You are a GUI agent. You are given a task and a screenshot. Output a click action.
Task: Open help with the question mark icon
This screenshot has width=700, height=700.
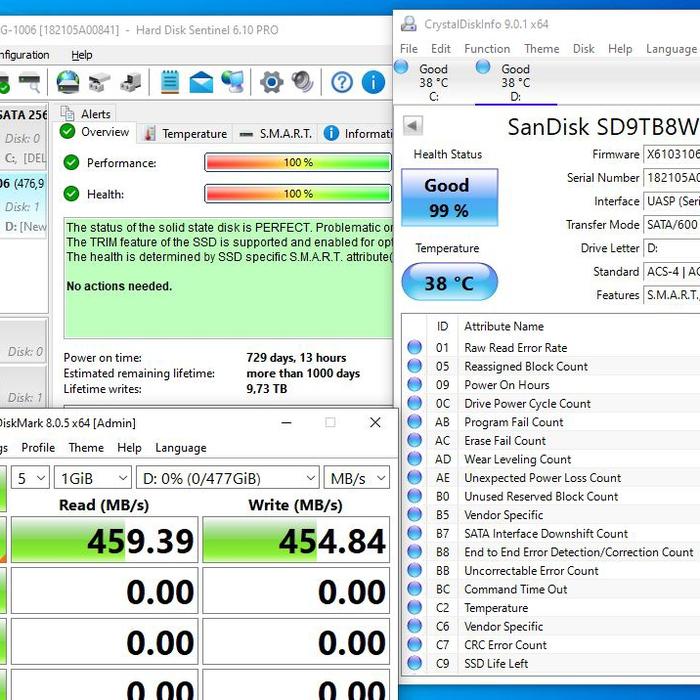tap(342, 83)
